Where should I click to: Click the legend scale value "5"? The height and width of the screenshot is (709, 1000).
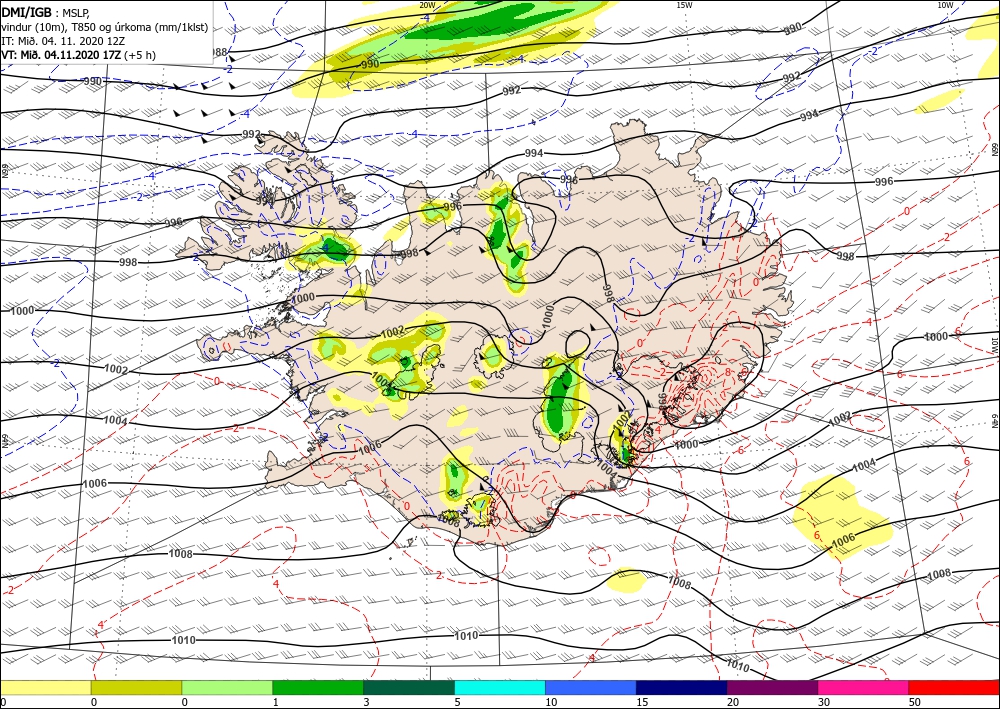(457, 702)
